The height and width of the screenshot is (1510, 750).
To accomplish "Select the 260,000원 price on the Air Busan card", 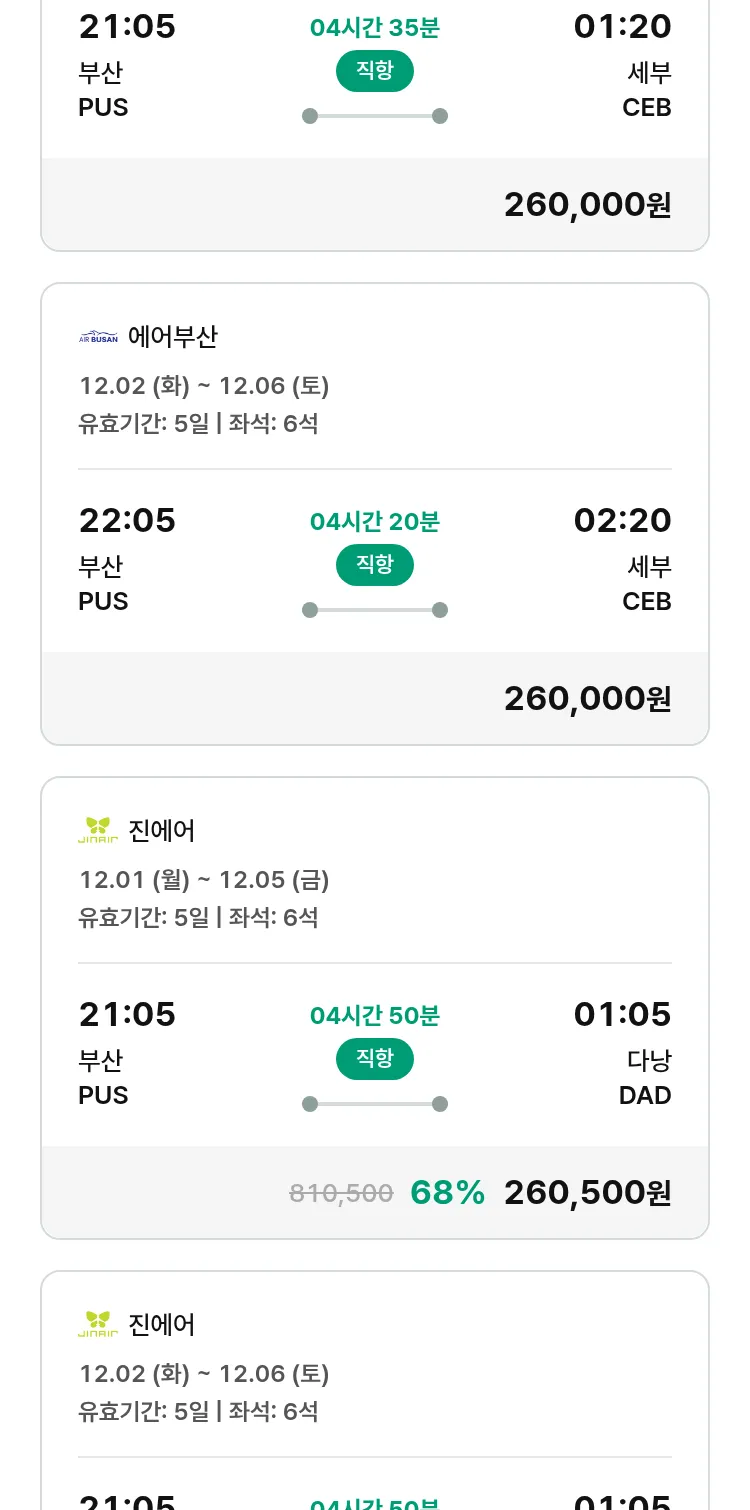I will (x=587, y=698).
